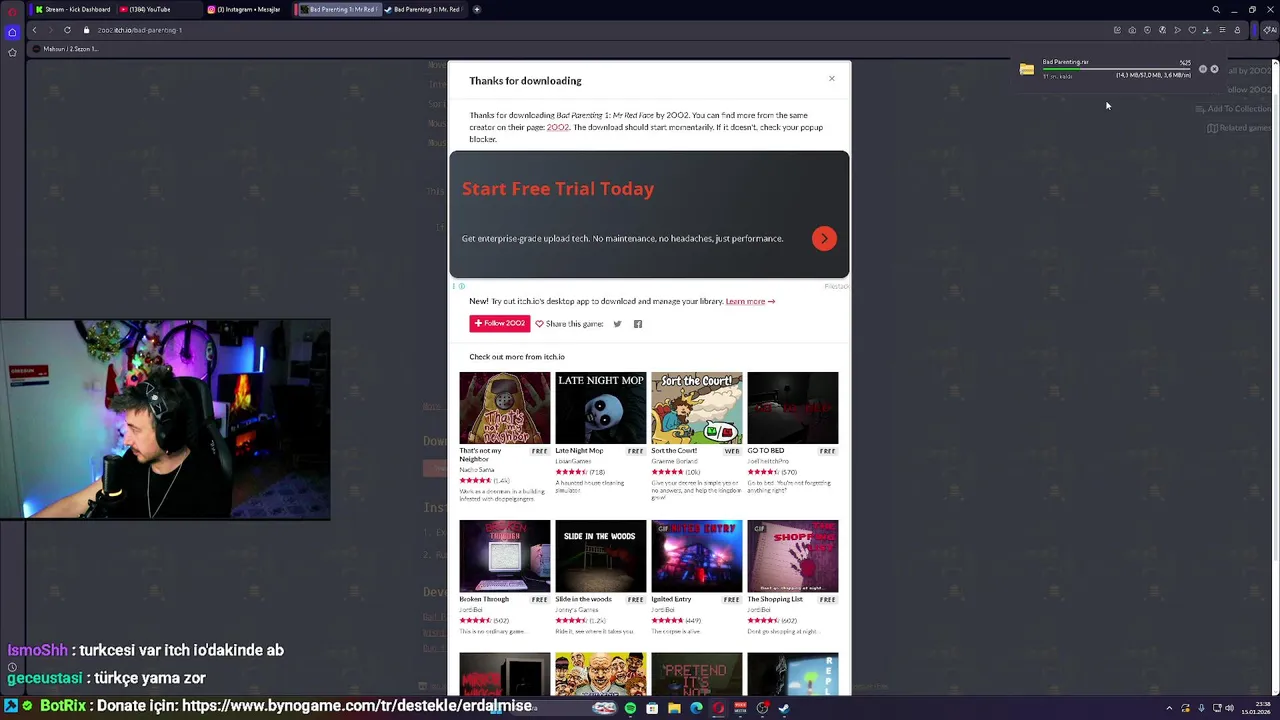Open the 2OO2 creator page link
The height and width of the screenshot is (720, 1280).
558,127
